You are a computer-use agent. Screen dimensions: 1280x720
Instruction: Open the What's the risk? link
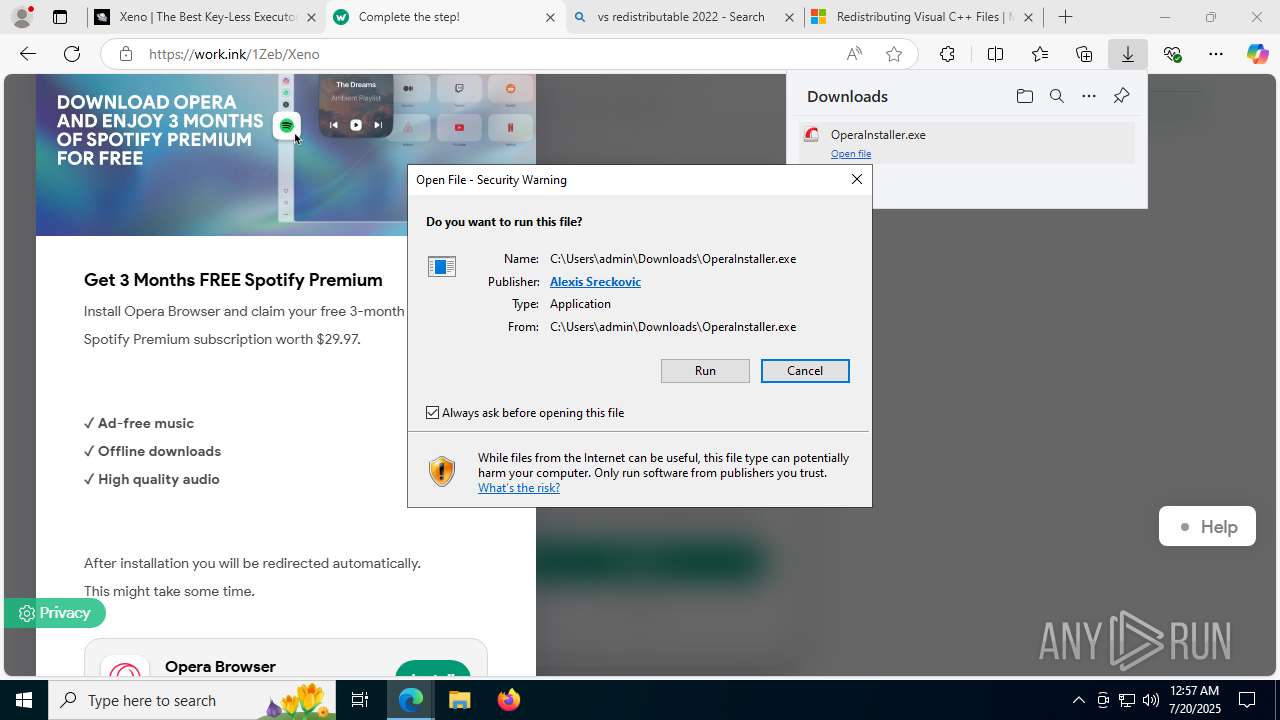pyautogui.click(x=519, y=488)
